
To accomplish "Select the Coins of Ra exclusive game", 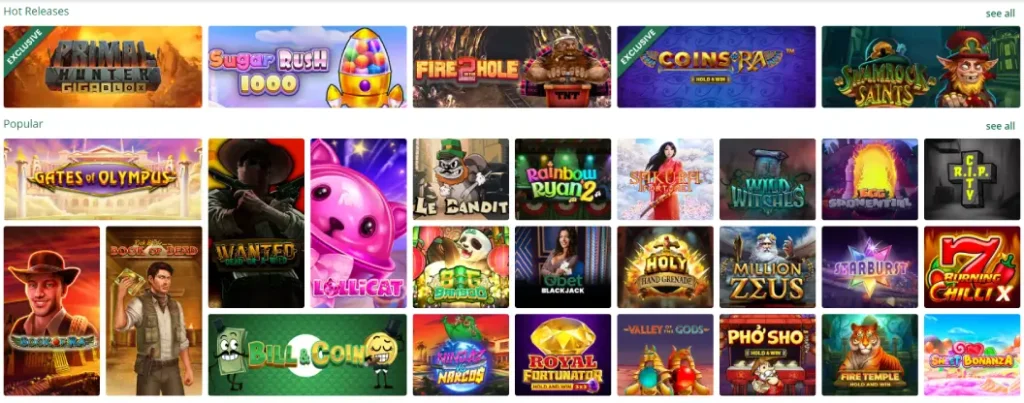I will [716, 67].
